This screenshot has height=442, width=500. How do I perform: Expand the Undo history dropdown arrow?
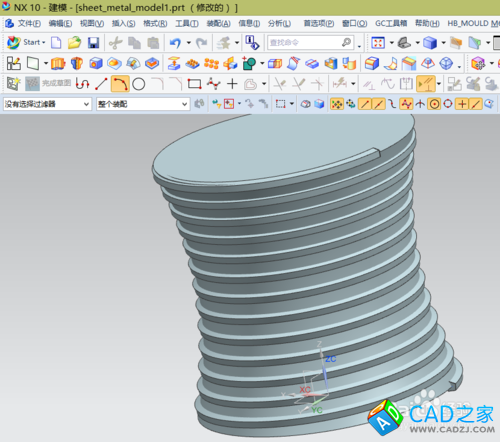(x=189, y=43)
